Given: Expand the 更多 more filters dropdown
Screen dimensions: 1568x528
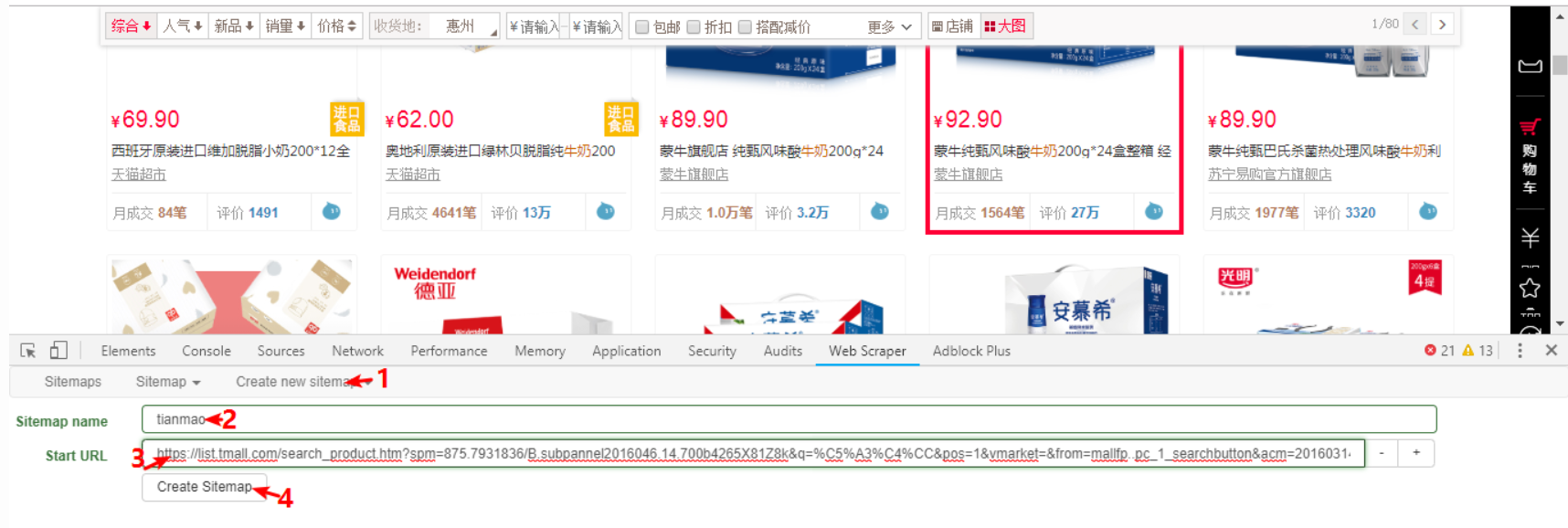Looking at the screenshot, I should pyautogui.click(x=889, y=27).
